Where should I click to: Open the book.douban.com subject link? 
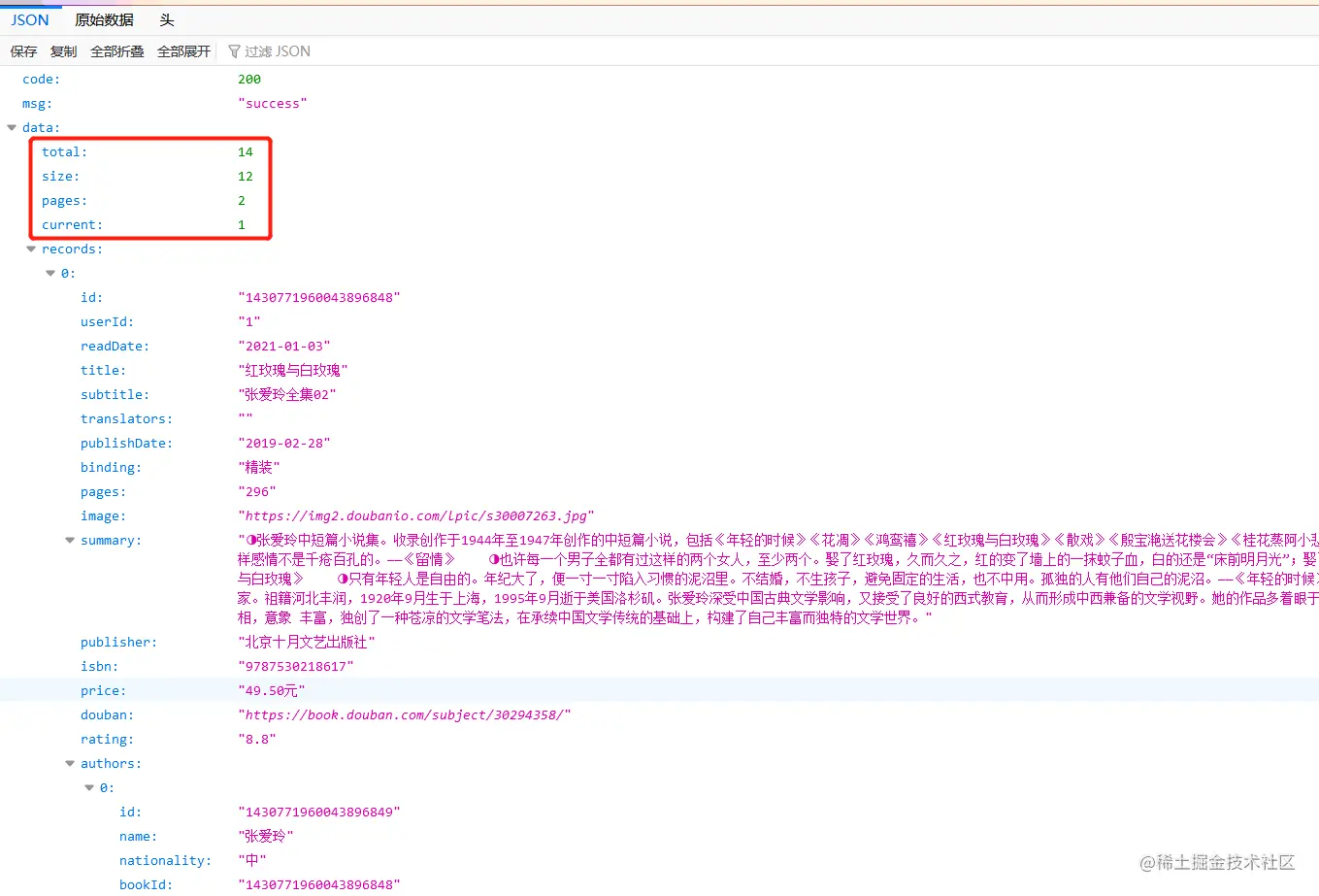click(x=405, y=715)
